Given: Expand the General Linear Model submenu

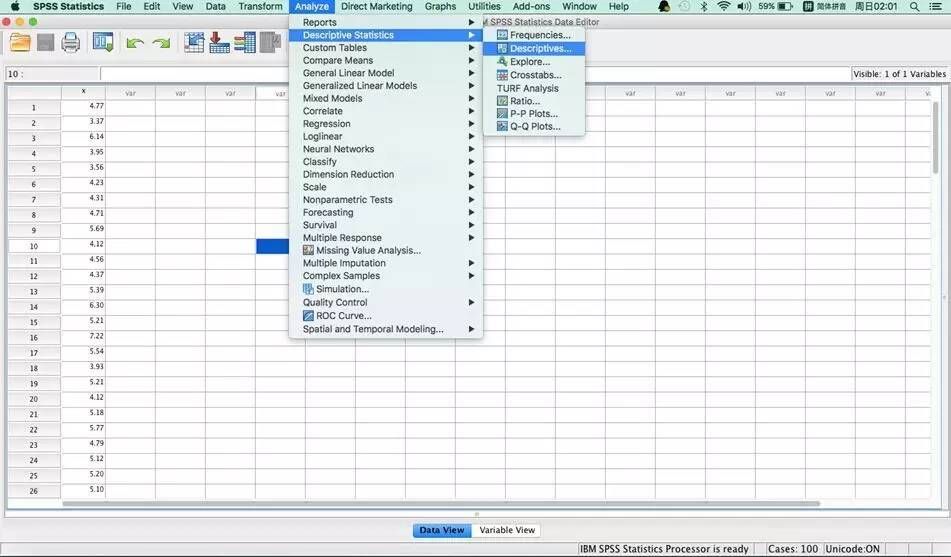Looking at the screenshot, I should 386,73.
